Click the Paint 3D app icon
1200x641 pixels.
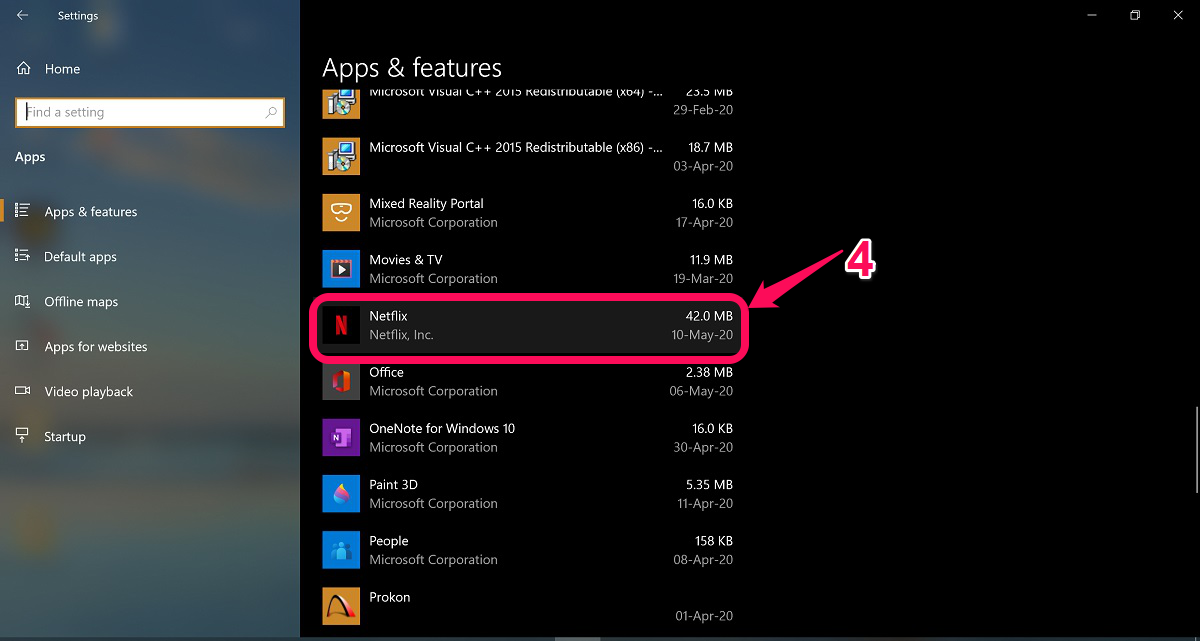point(341,493)
